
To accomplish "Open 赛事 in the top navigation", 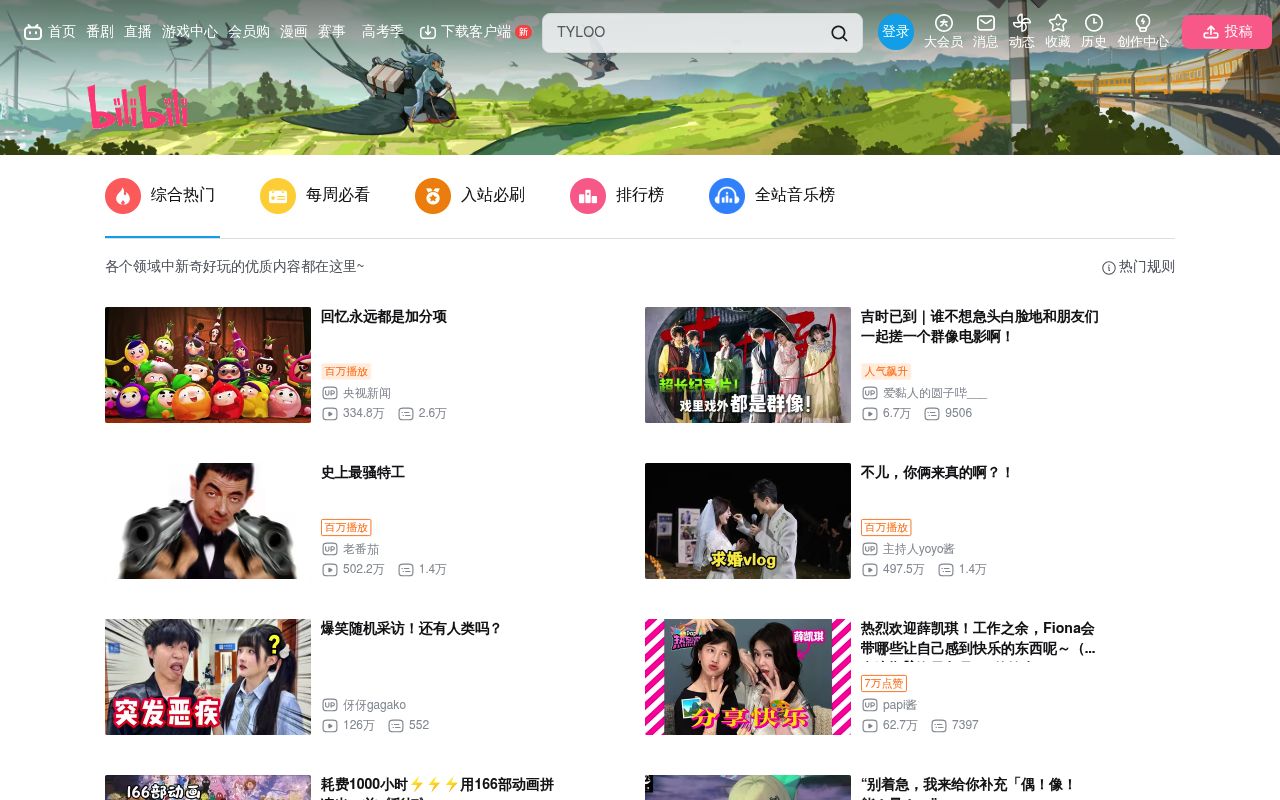I will tap(332, 32).
